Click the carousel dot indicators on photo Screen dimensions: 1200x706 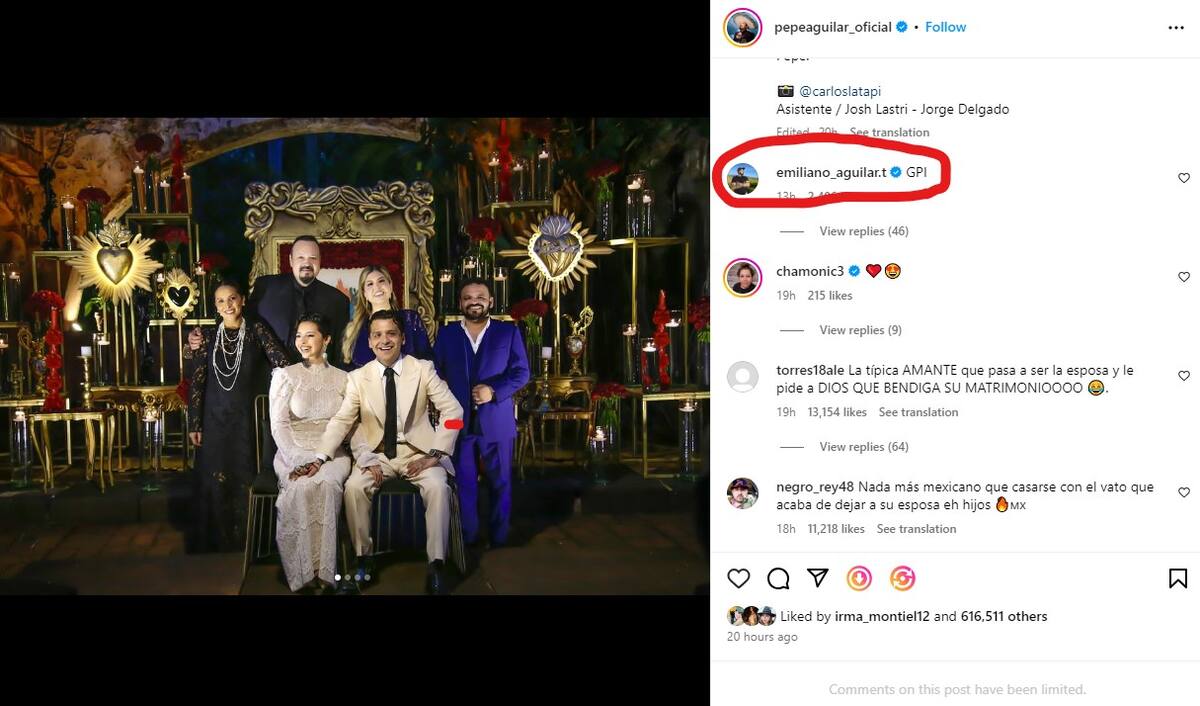coord(352,577)
